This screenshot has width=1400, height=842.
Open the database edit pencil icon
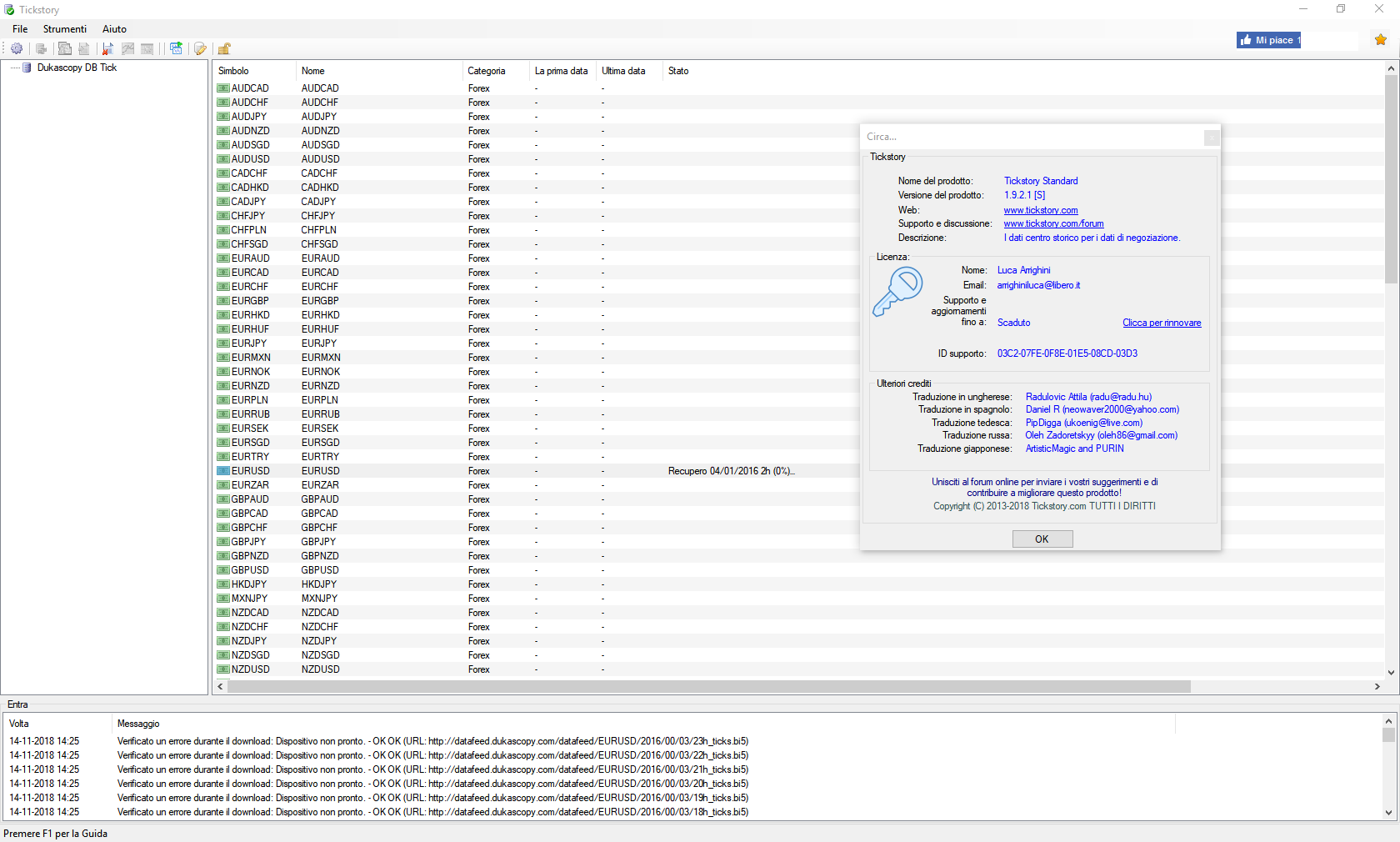point(200,48)
